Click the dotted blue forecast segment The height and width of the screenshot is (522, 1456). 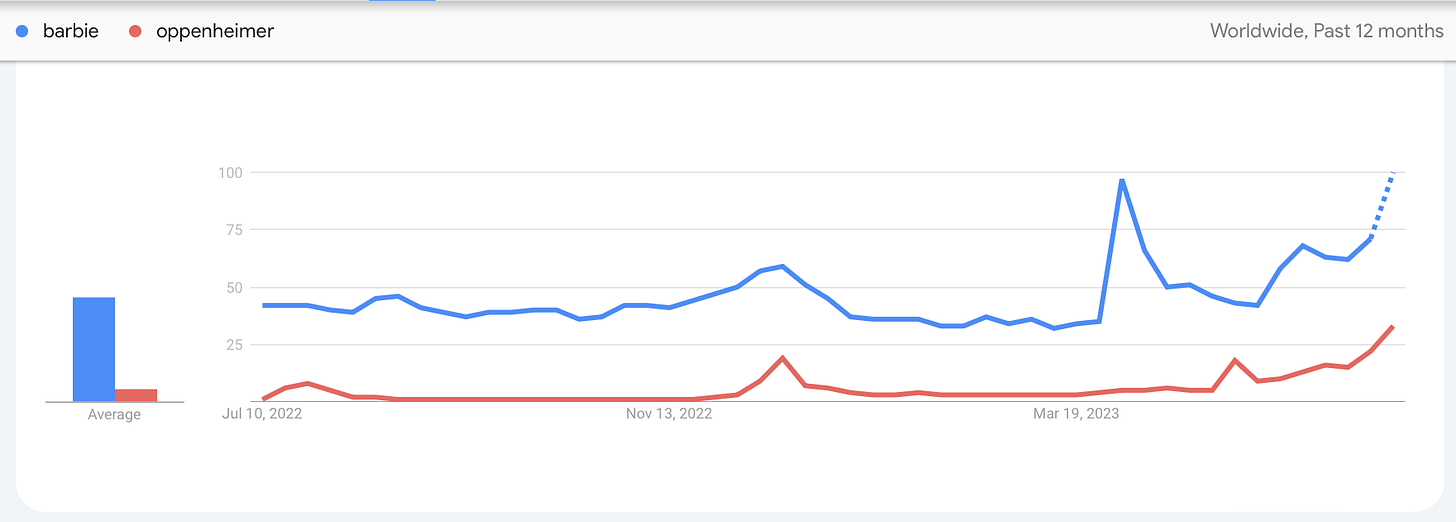pyautogui.click(x=1382, y=205)
